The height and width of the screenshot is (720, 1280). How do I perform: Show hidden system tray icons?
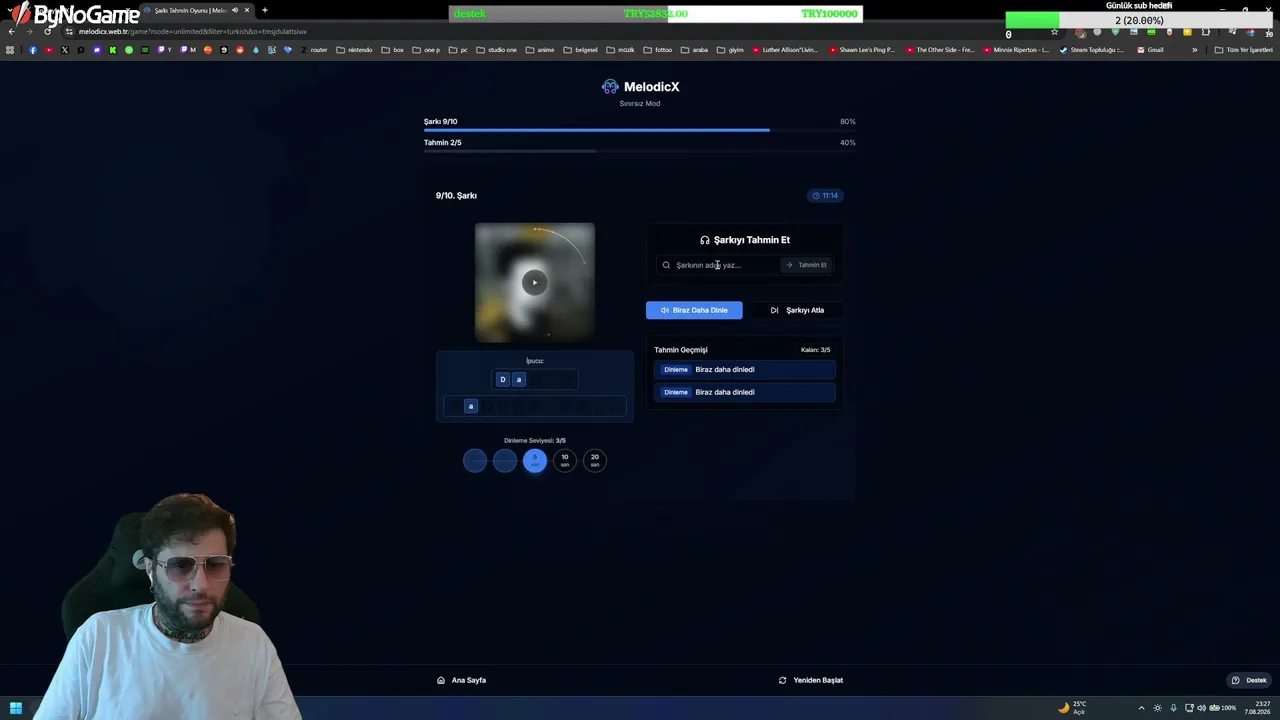[x=1141, y=708]
